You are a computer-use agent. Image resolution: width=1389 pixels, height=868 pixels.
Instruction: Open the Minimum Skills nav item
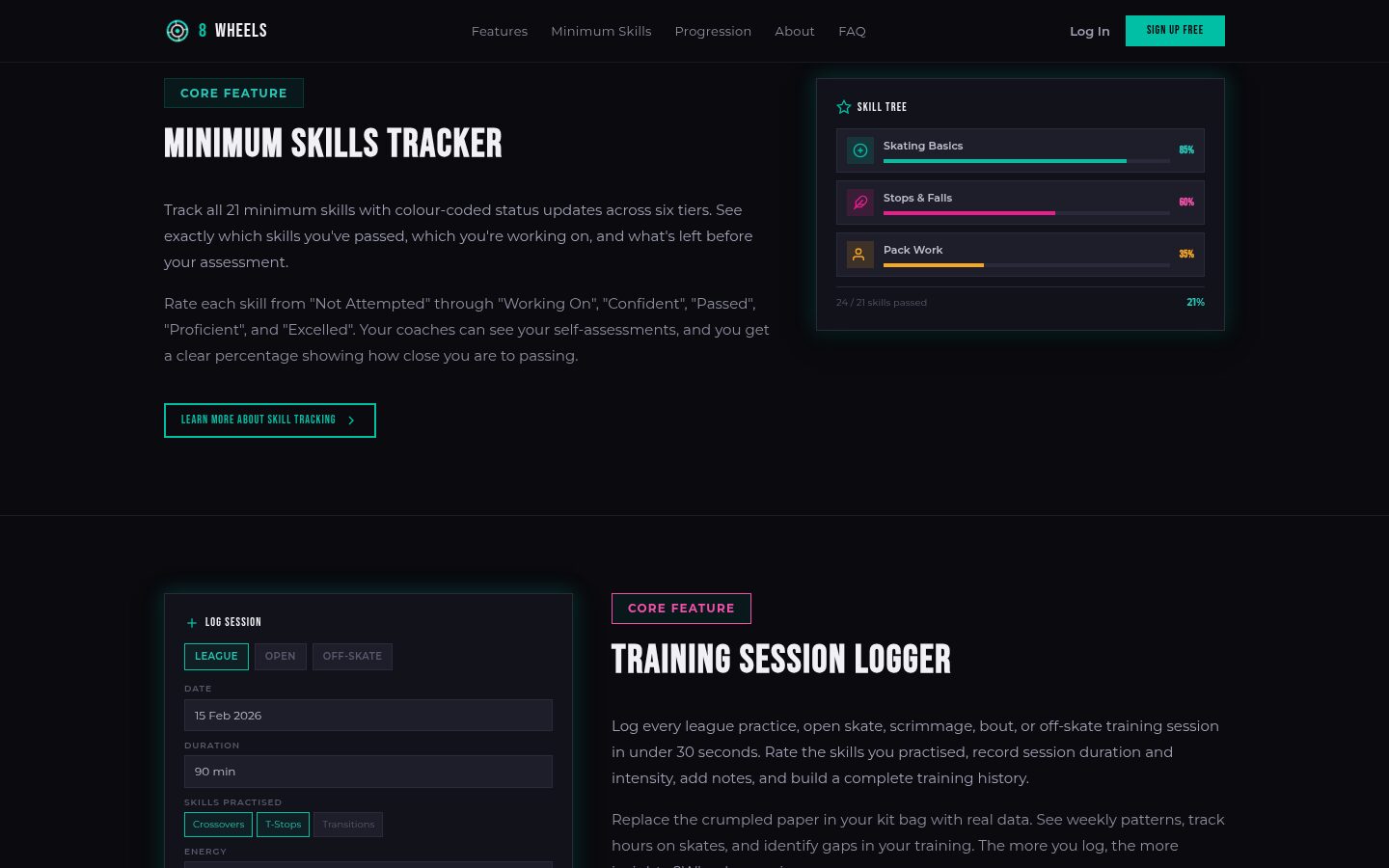[x=601, y=31]
